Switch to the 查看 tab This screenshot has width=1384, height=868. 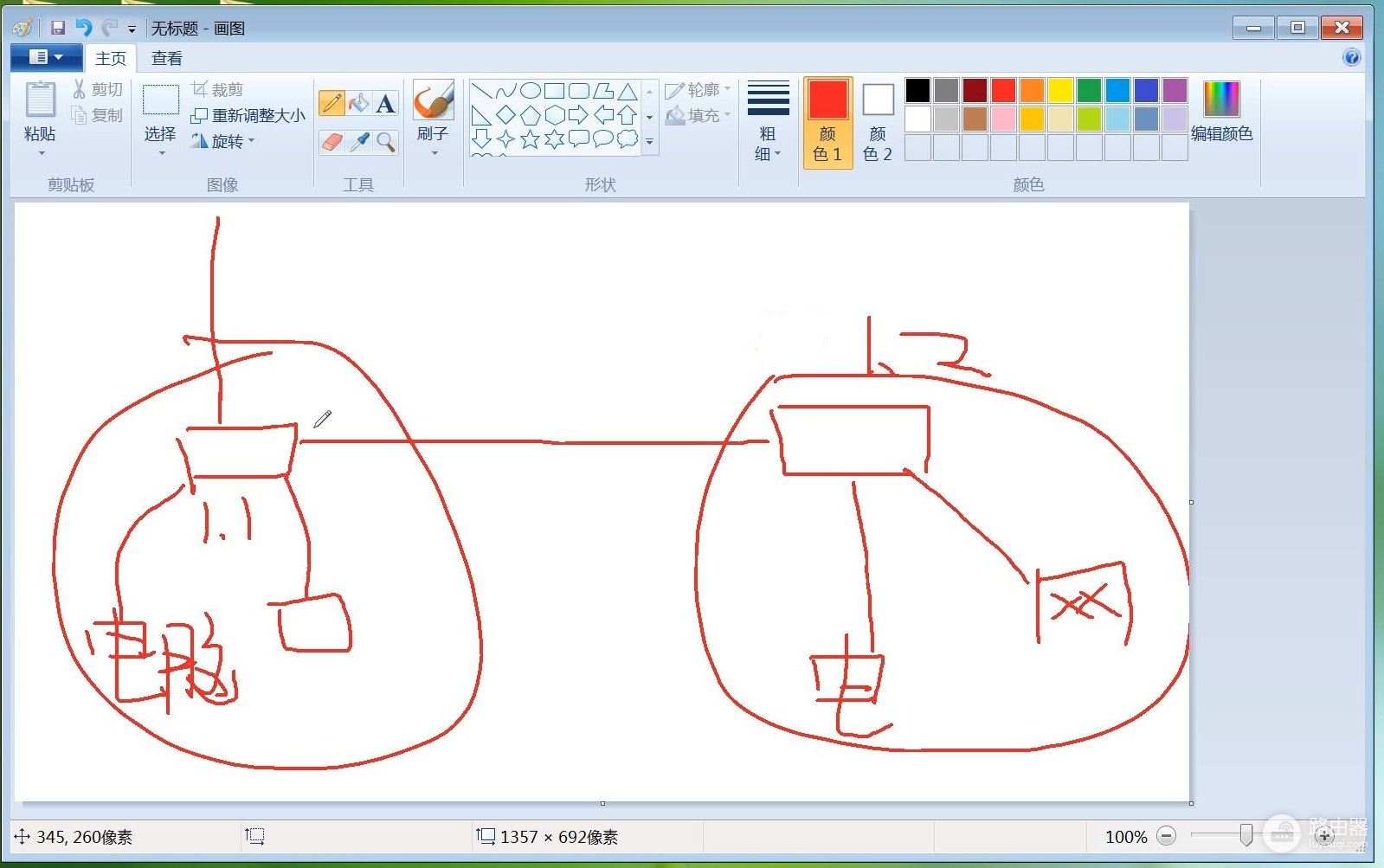166,58
